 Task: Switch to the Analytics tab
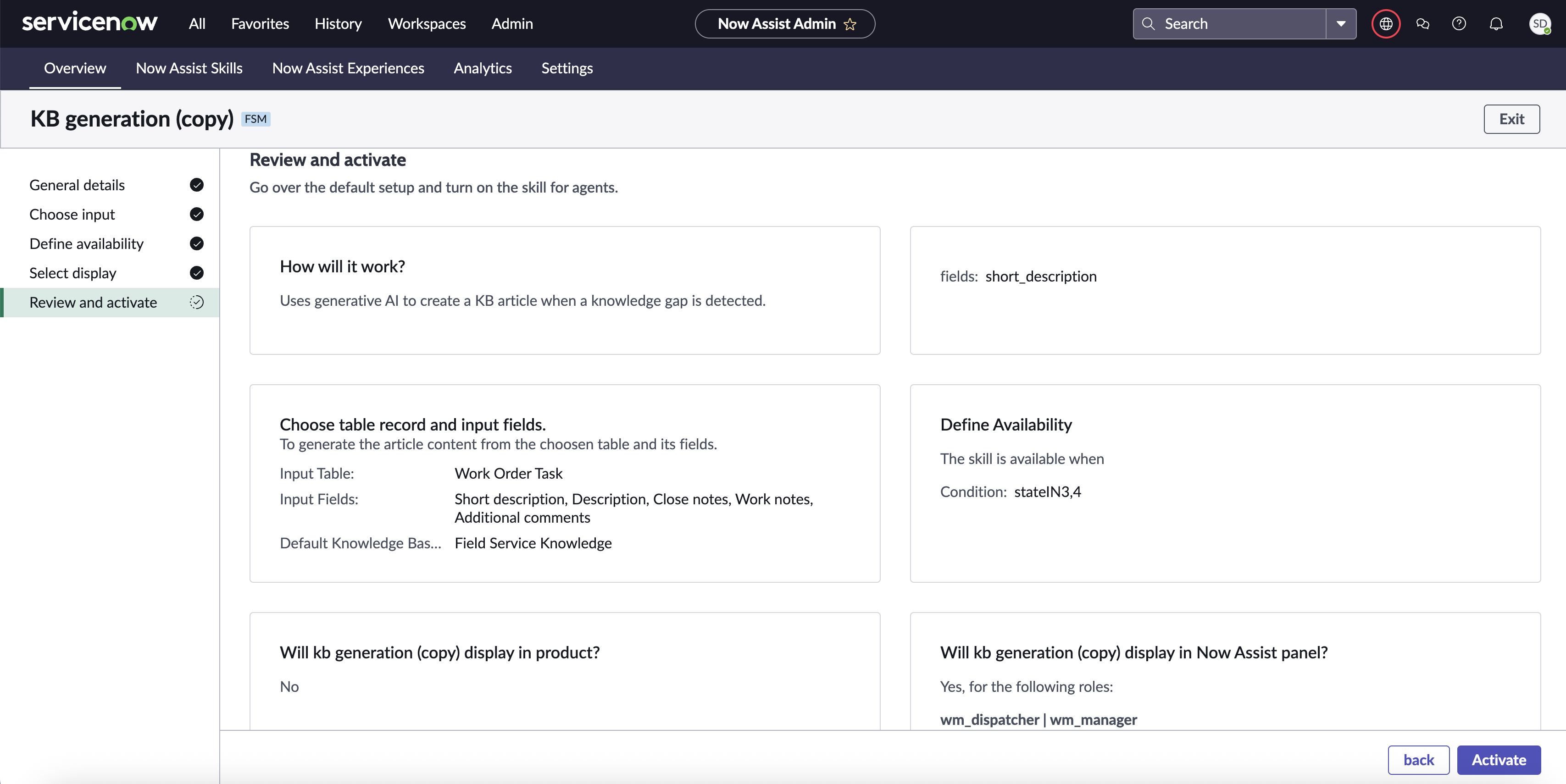pyautogui.click(x=483, y=68)
